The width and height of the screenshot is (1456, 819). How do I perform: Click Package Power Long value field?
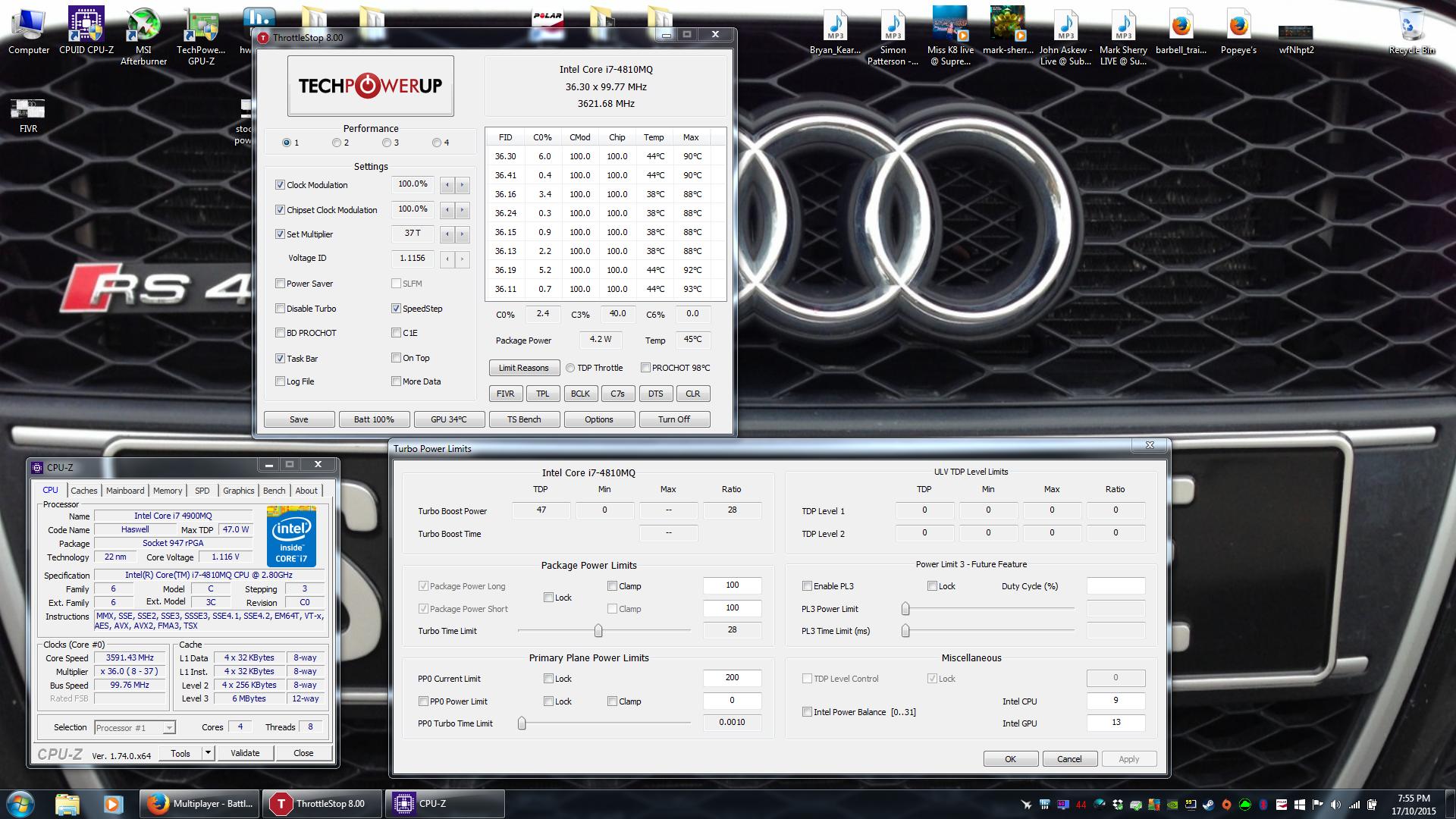(732, 585)
